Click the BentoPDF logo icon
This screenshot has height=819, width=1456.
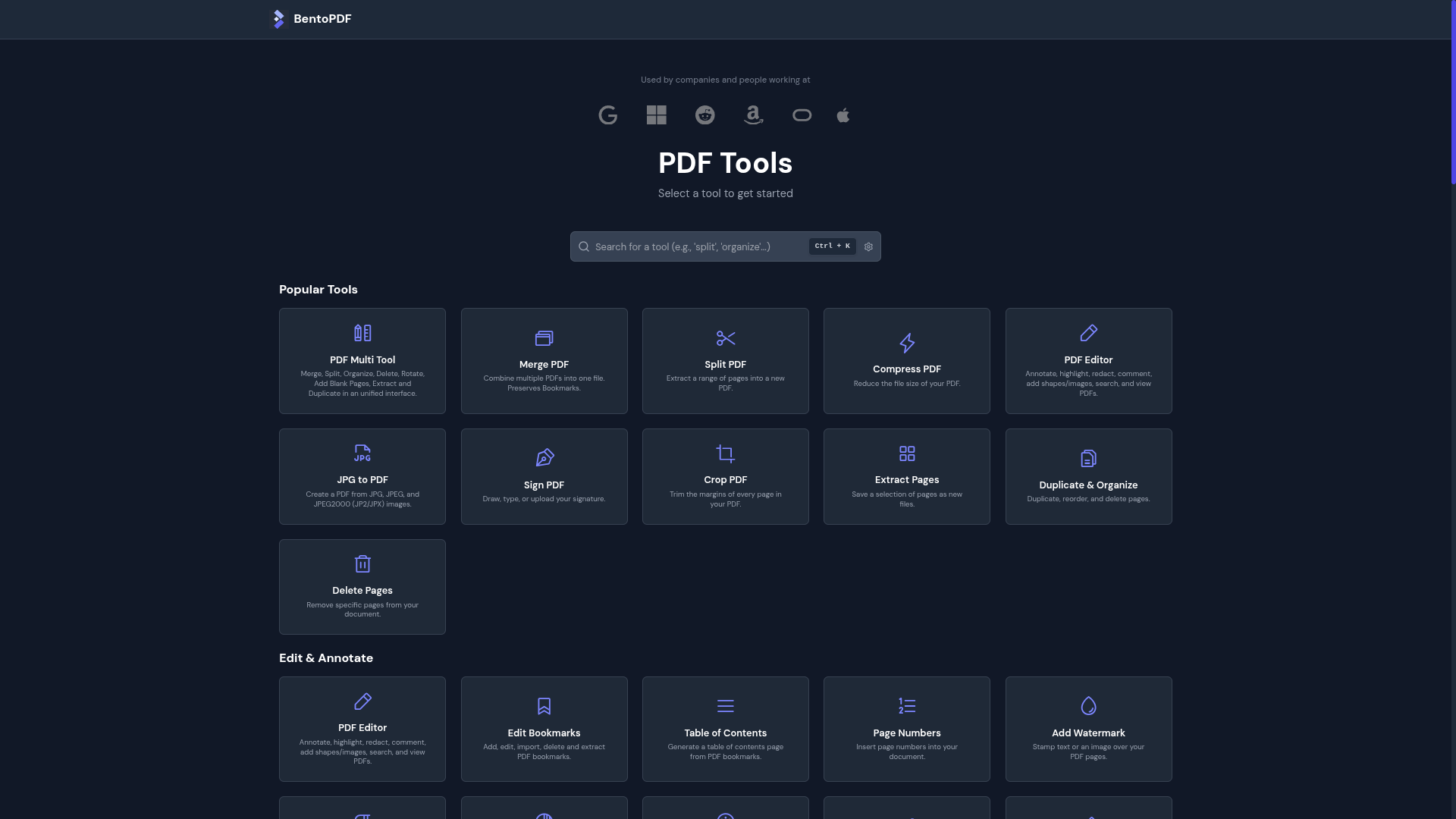click(278, 19)
